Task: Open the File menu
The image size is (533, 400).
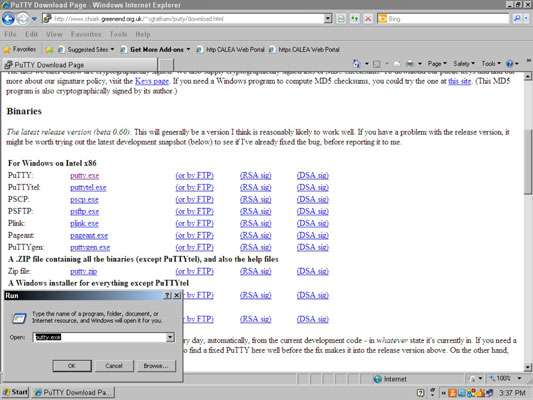Action: tap(10, 34)
